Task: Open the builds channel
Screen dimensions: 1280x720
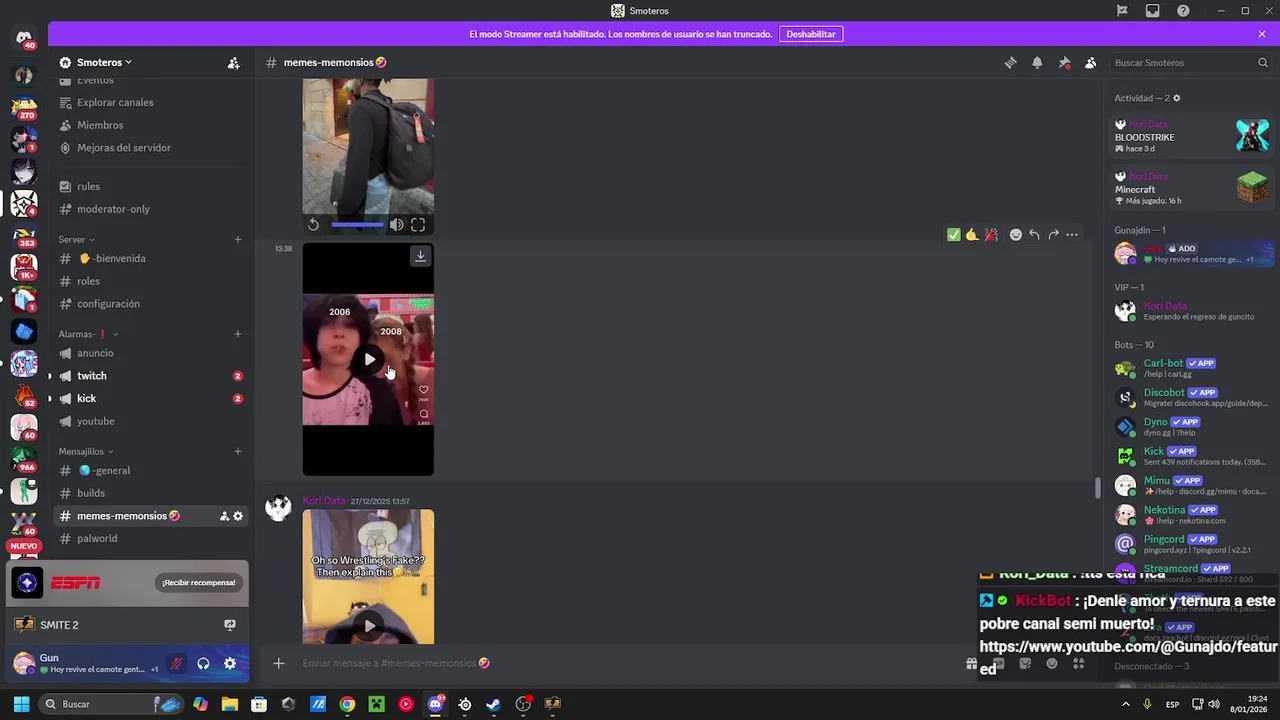Action: point(90,493)
